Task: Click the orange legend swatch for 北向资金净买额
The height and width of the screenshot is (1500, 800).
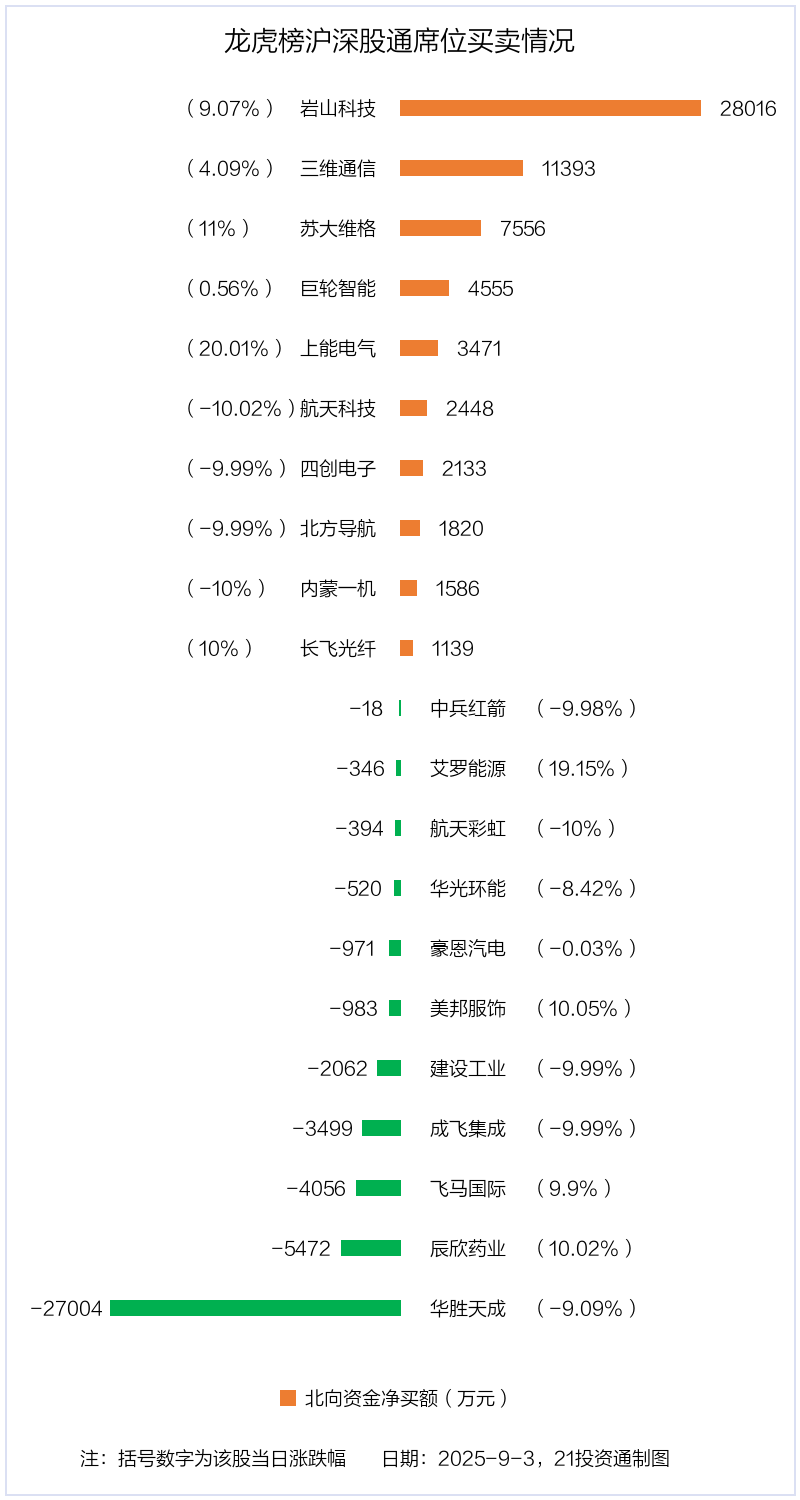Action: point(288,1398)
